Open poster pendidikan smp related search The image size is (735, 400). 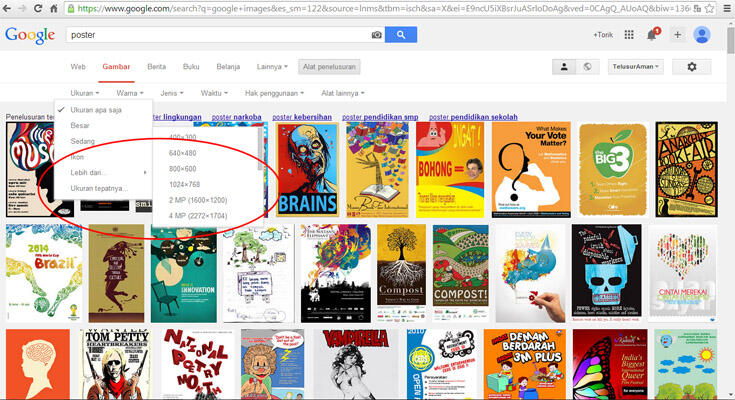pos(380,117)
